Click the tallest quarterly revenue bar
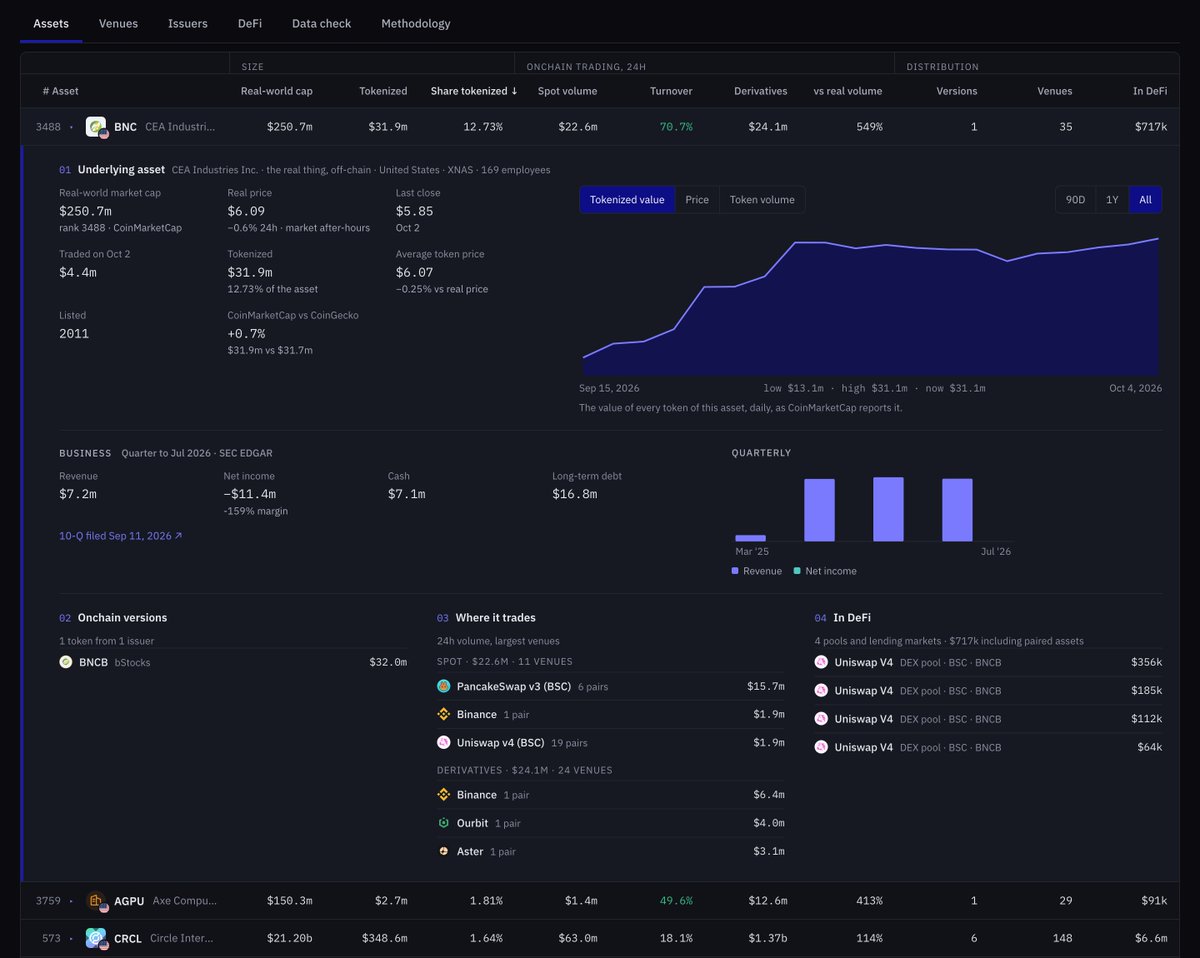This screenshot has width=1200, height=958. [888, 509]
